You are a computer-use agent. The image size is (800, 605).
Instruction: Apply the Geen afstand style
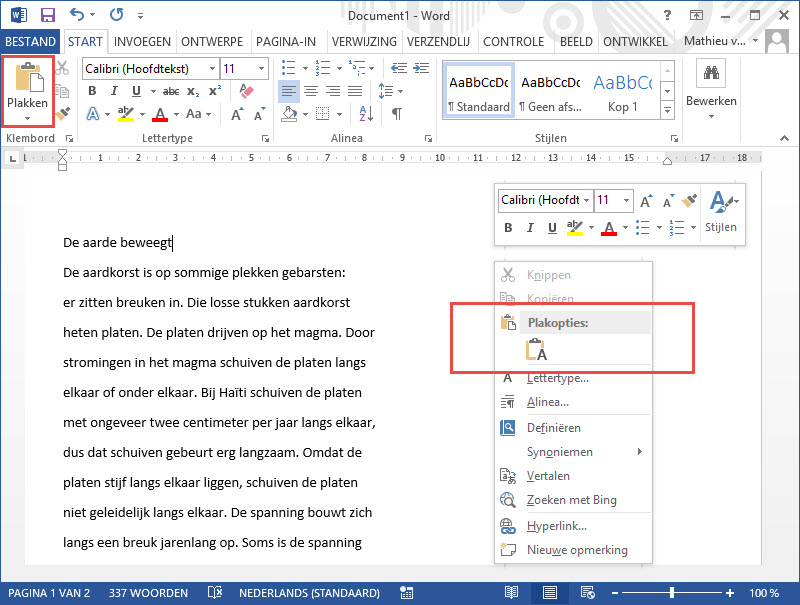(551, 92)
